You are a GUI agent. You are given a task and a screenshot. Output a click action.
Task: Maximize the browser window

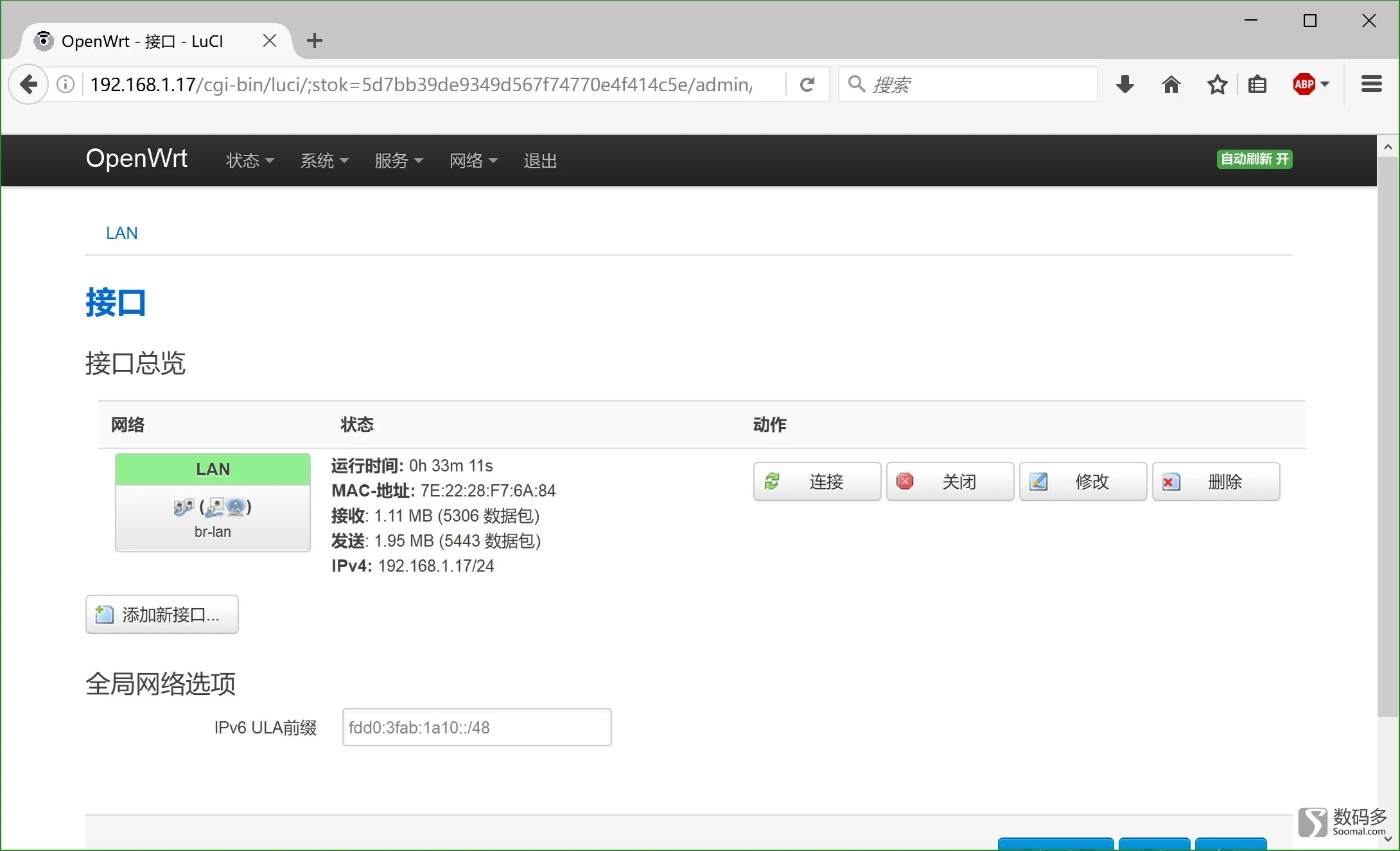[x=1310, y=21]
